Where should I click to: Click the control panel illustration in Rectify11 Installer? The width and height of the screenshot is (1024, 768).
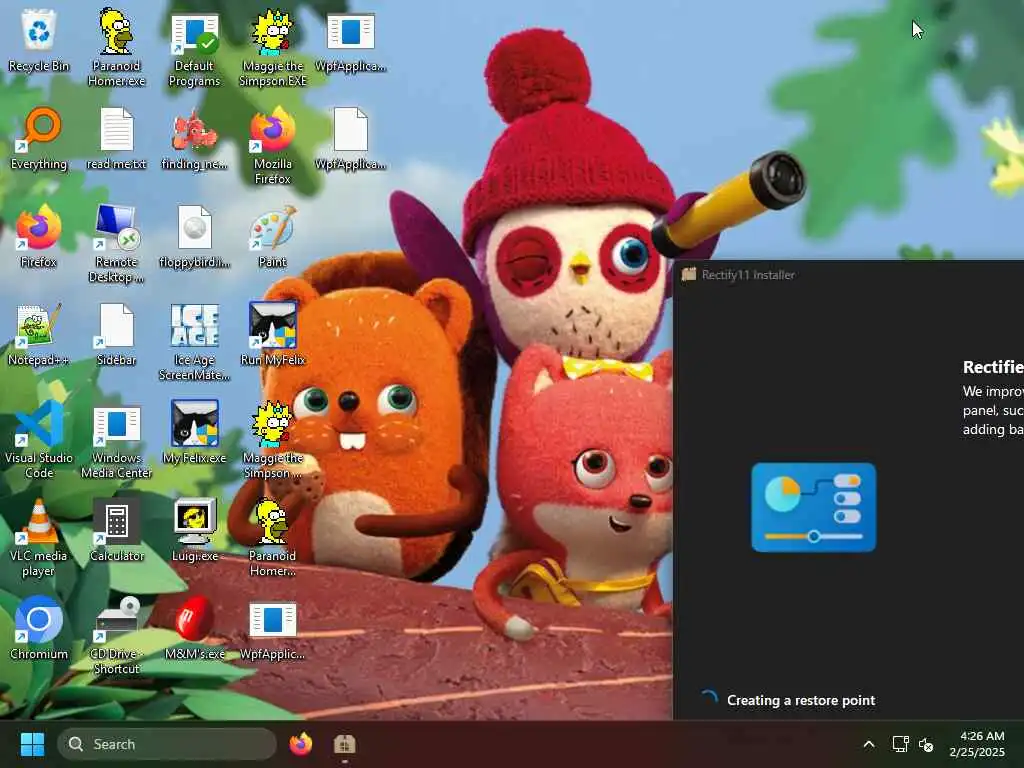pos(813,507)
